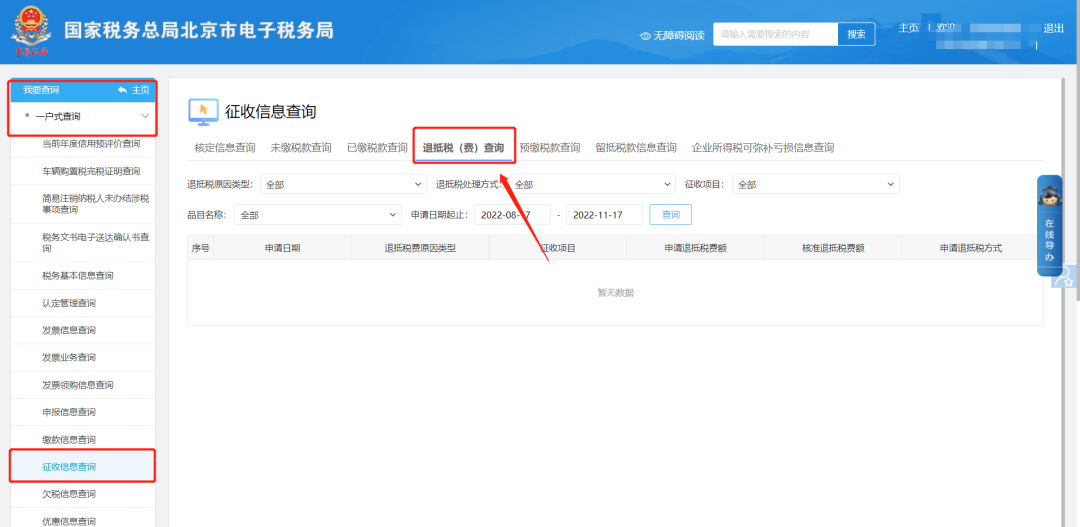Image resolution: width=1080 pixels, height=527 pixels.
Task: Switch to the 已缴税款查询 tab
Action: pos(377,147)
